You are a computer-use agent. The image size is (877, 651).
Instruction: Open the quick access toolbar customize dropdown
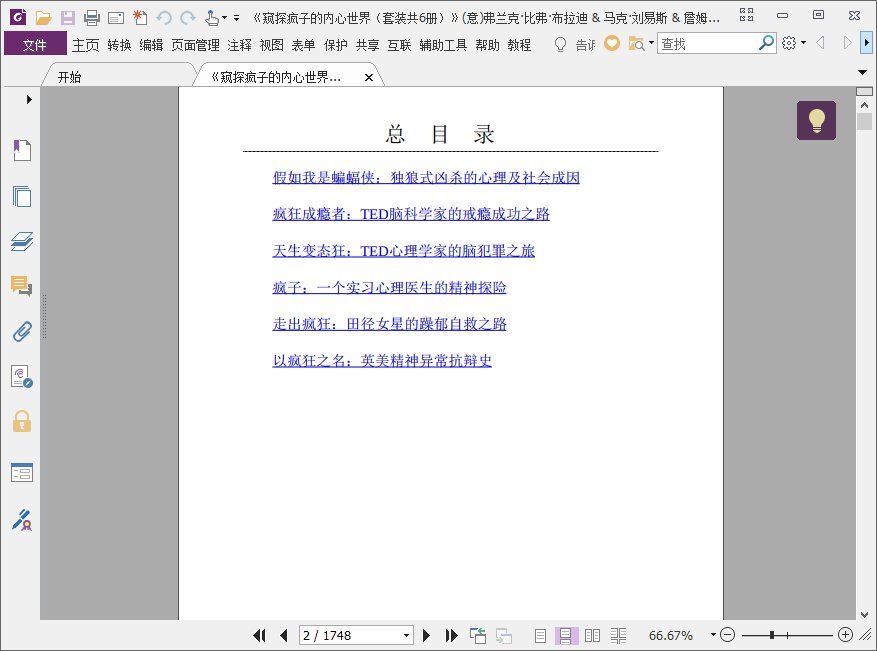237,18
